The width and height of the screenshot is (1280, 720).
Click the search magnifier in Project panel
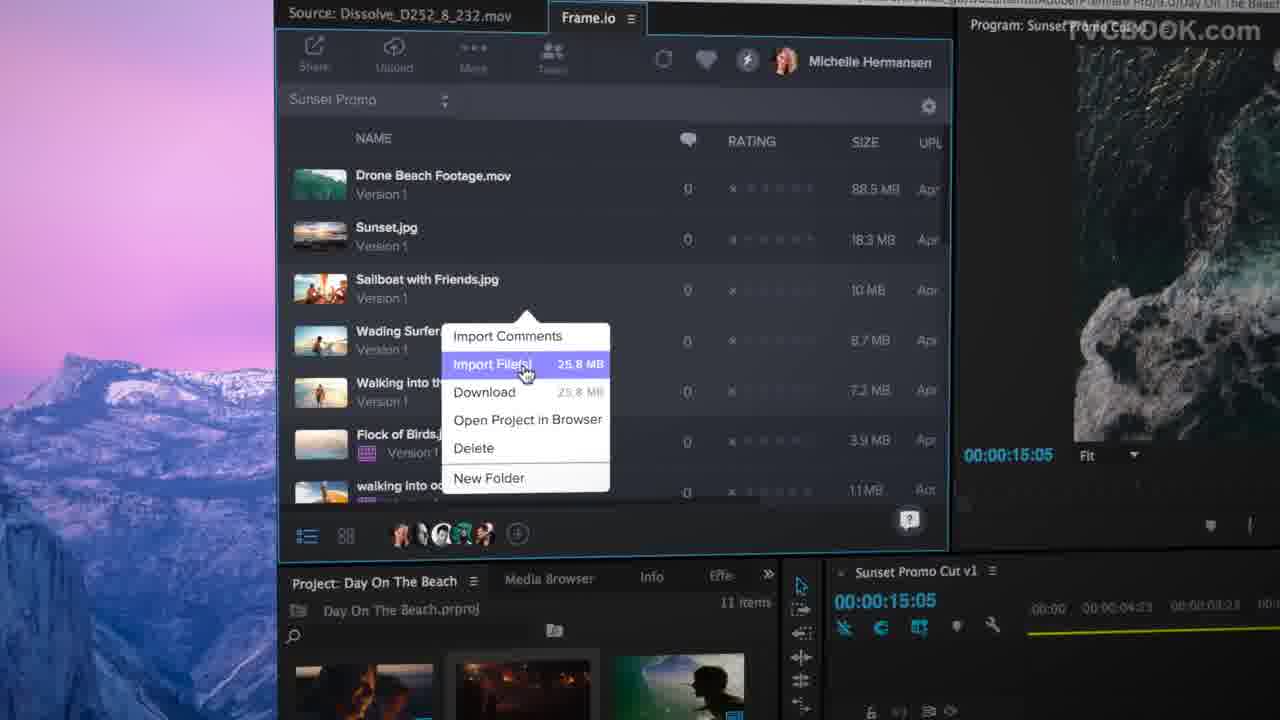click(293, 636)
